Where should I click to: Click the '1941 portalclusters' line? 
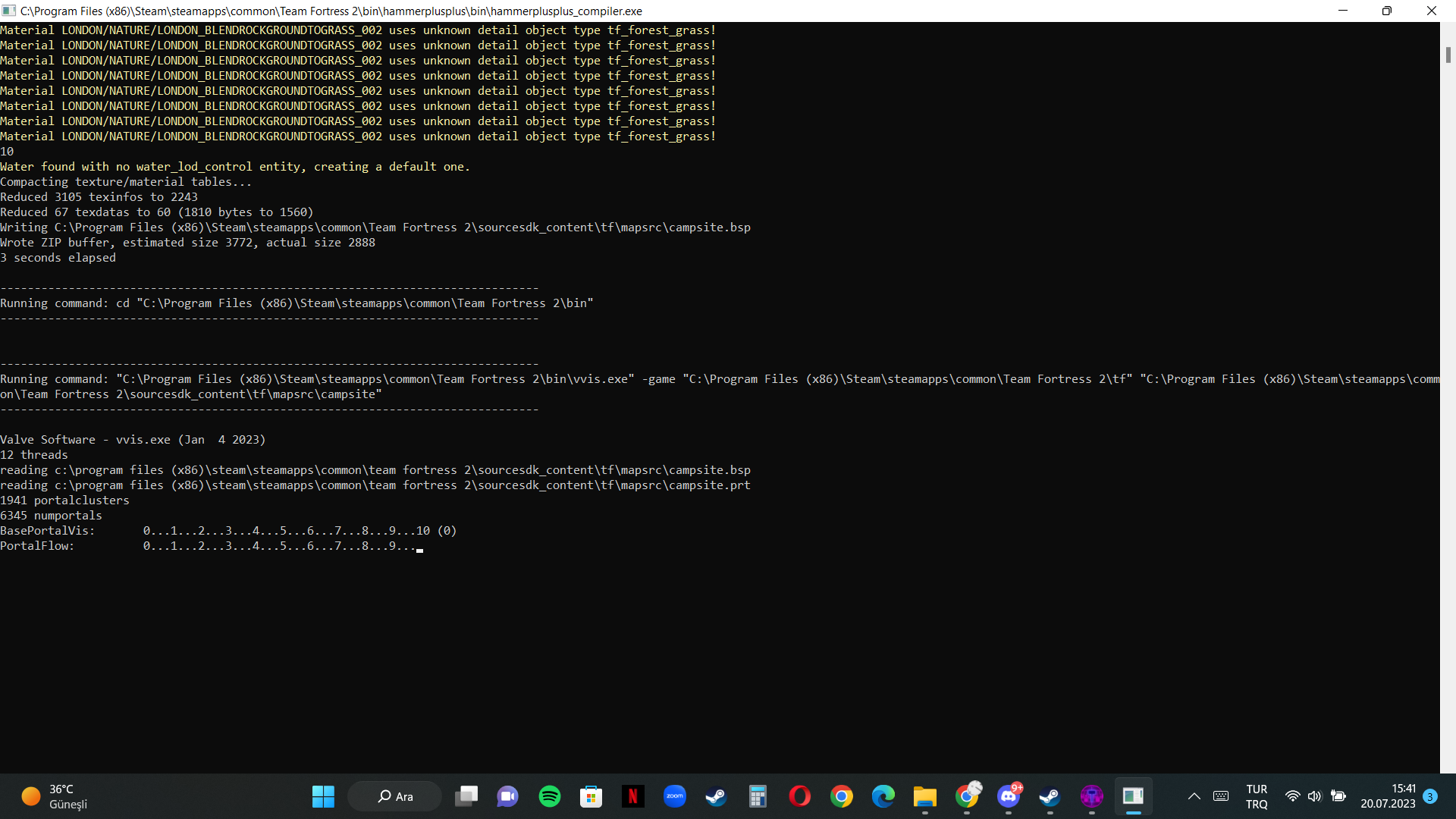[64, 500]
